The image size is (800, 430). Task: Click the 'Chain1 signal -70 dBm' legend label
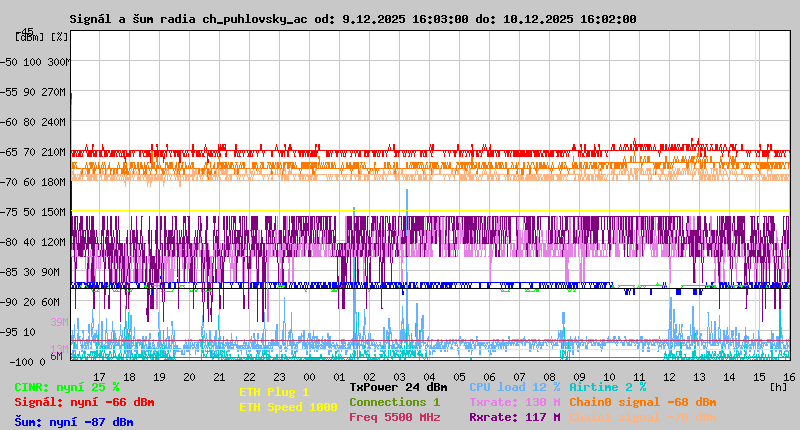tap(643, 417)
